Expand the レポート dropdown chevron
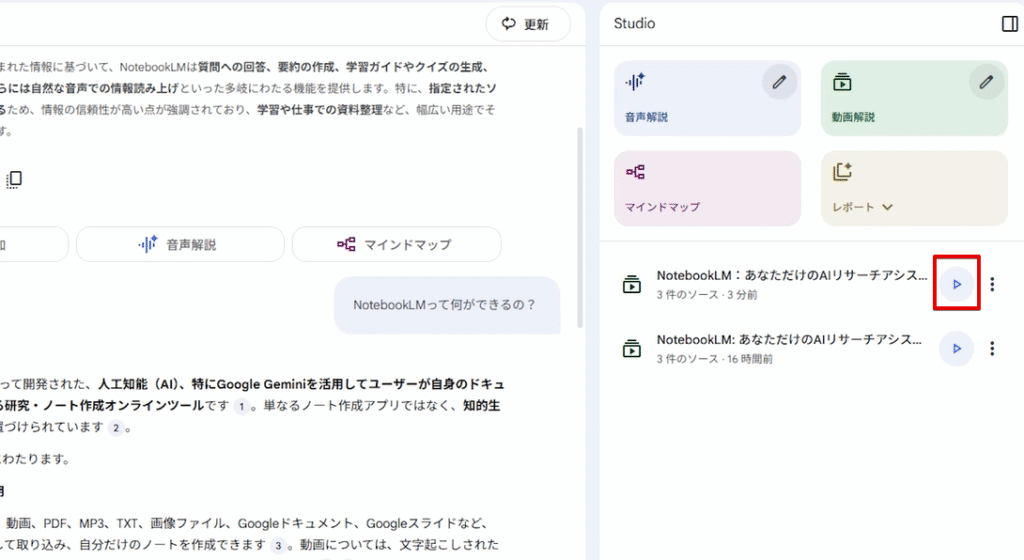The height and width of the screenshot is (560, 1024). coord(887,208)
